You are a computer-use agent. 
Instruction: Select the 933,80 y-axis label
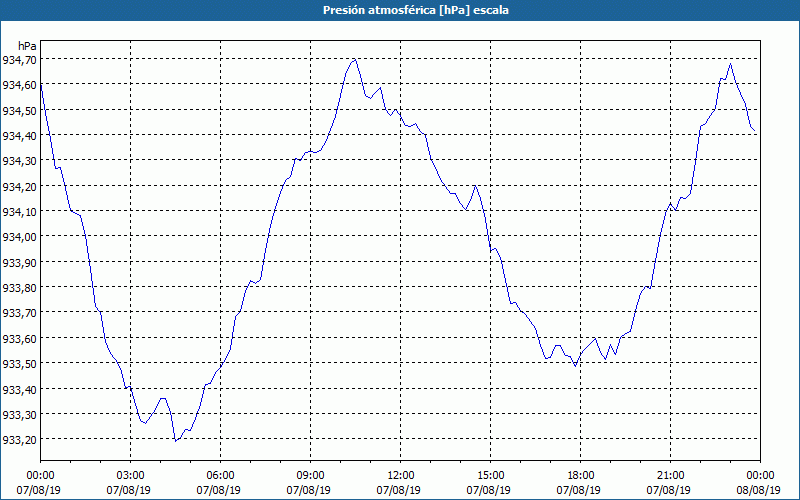click(x=19, y=288)
